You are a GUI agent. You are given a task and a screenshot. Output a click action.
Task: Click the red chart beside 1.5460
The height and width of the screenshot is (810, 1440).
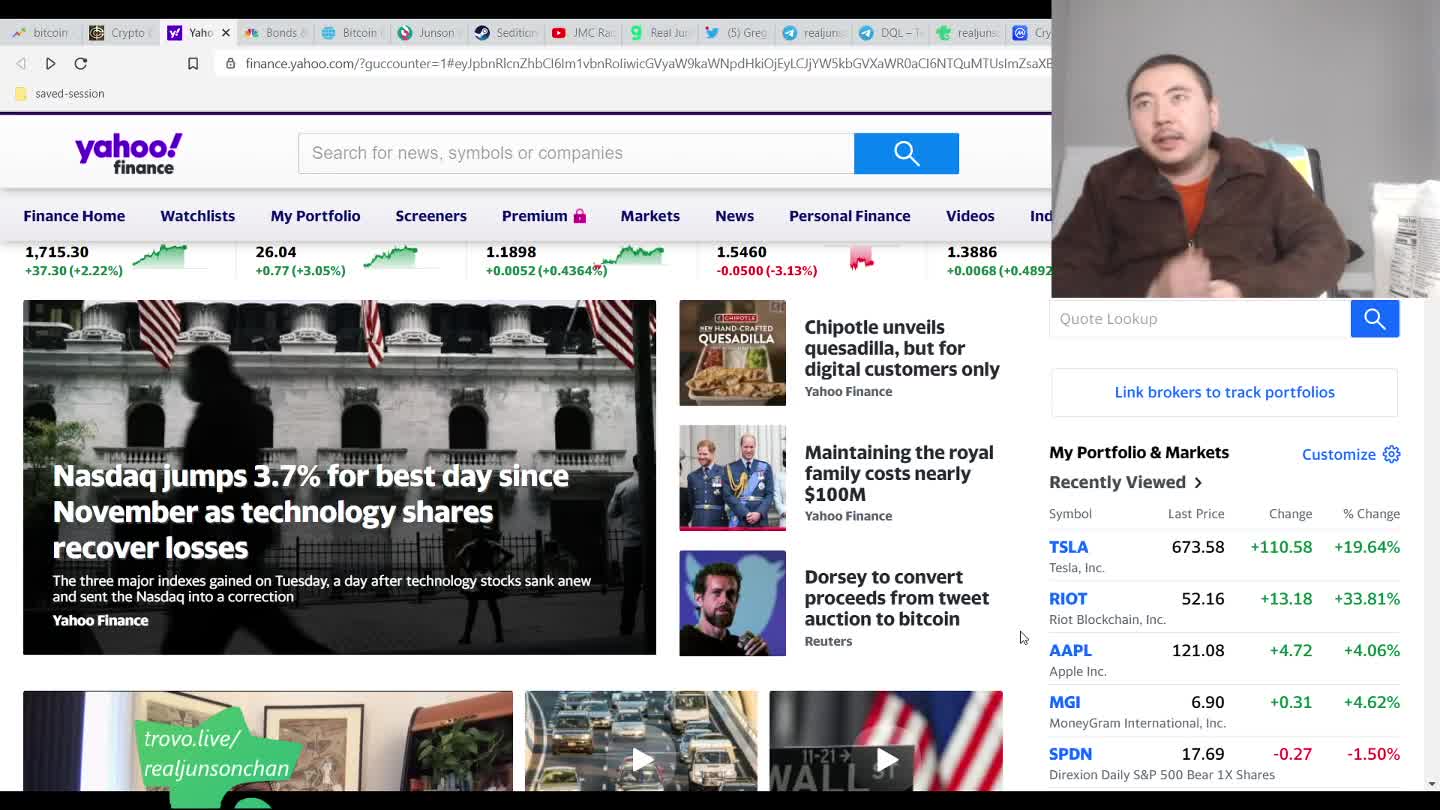tap(862, 258)
